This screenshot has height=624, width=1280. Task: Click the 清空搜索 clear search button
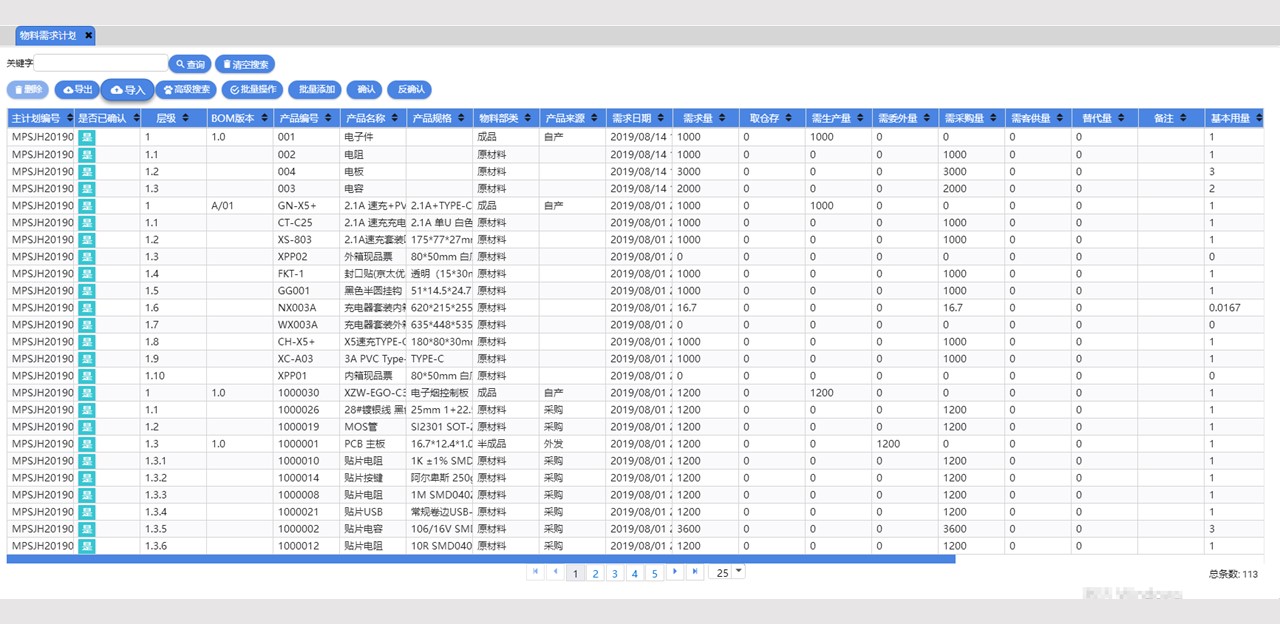pyautogui.click(x=245, y=64)
